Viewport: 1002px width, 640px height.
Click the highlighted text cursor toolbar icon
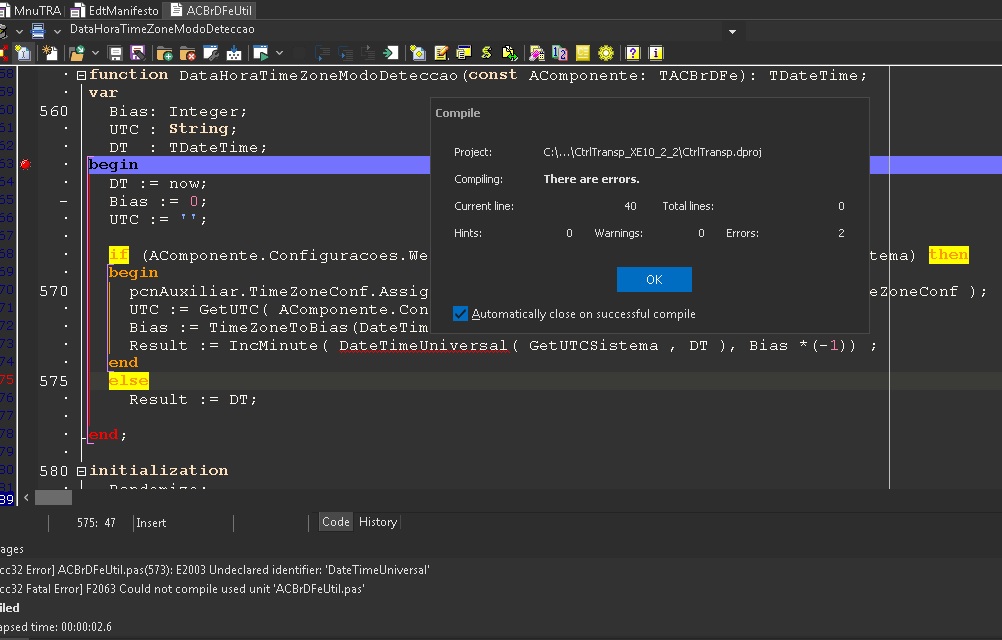[23, 53]
